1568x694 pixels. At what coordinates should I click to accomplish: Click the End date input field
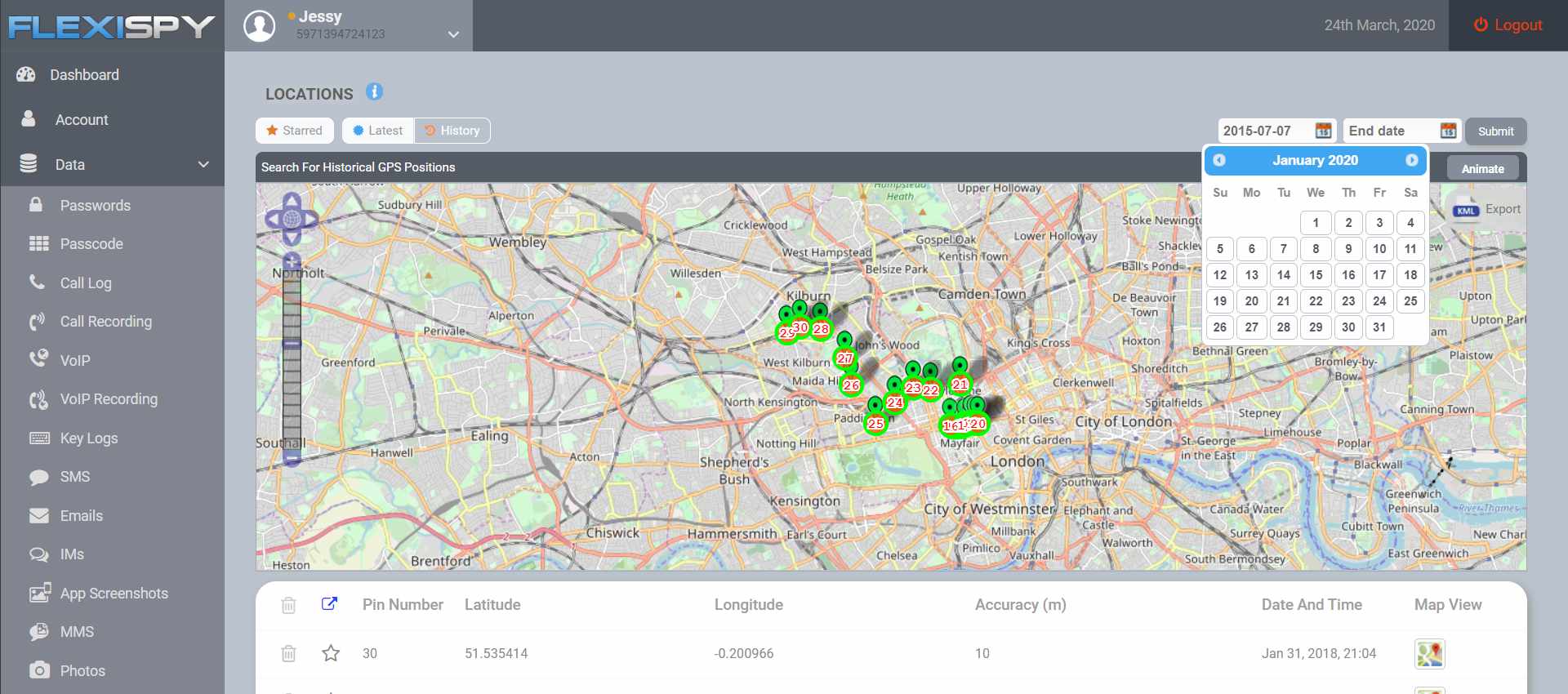1391,131
